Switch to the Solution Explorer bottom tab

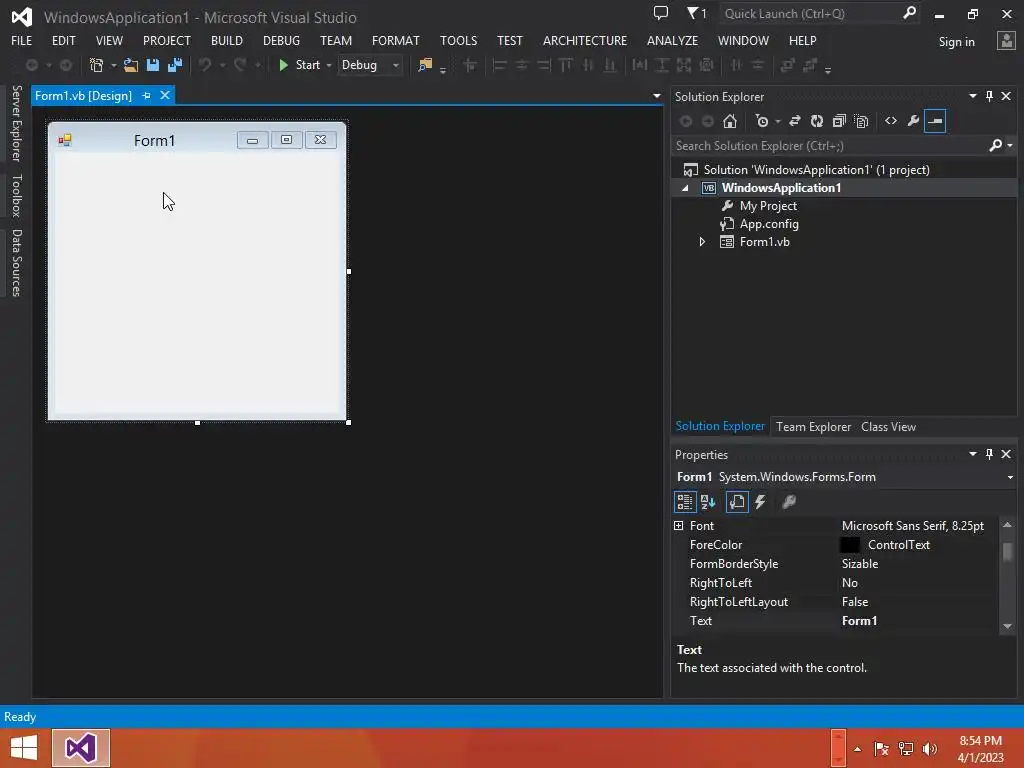pos(720,426)
